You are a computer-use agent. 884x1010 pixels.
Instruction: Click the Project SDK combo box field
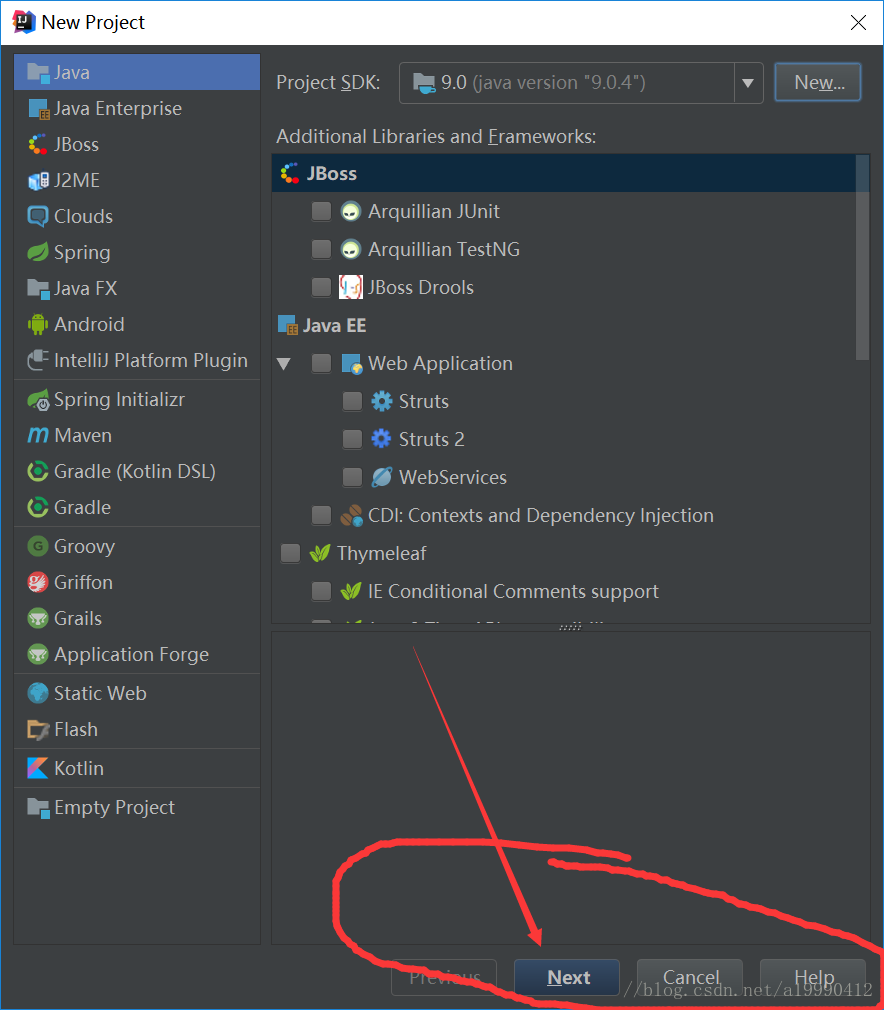(581, 83)
